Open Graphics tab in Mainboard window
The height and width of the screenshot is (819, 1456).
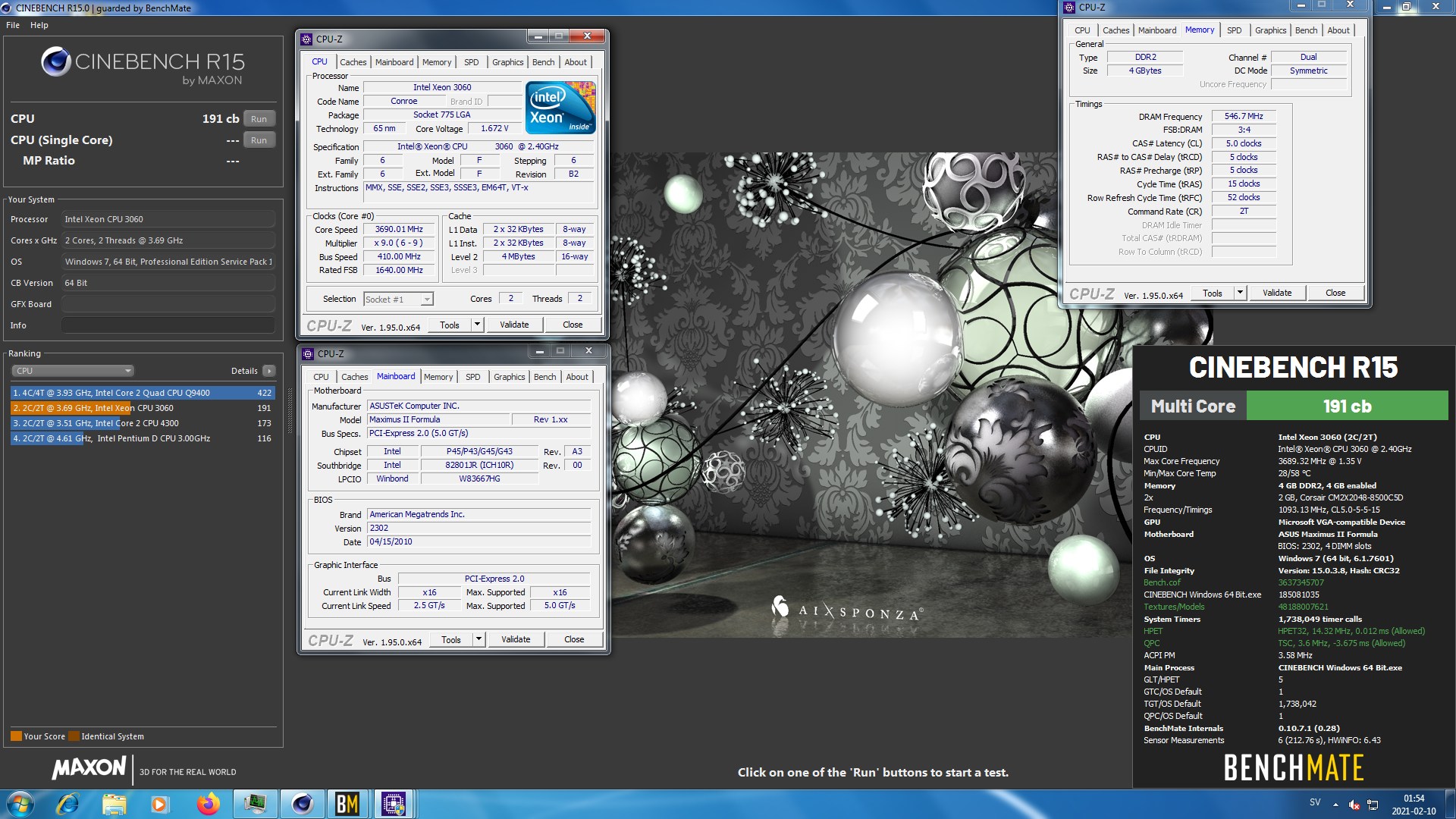(x=509, y=377)
